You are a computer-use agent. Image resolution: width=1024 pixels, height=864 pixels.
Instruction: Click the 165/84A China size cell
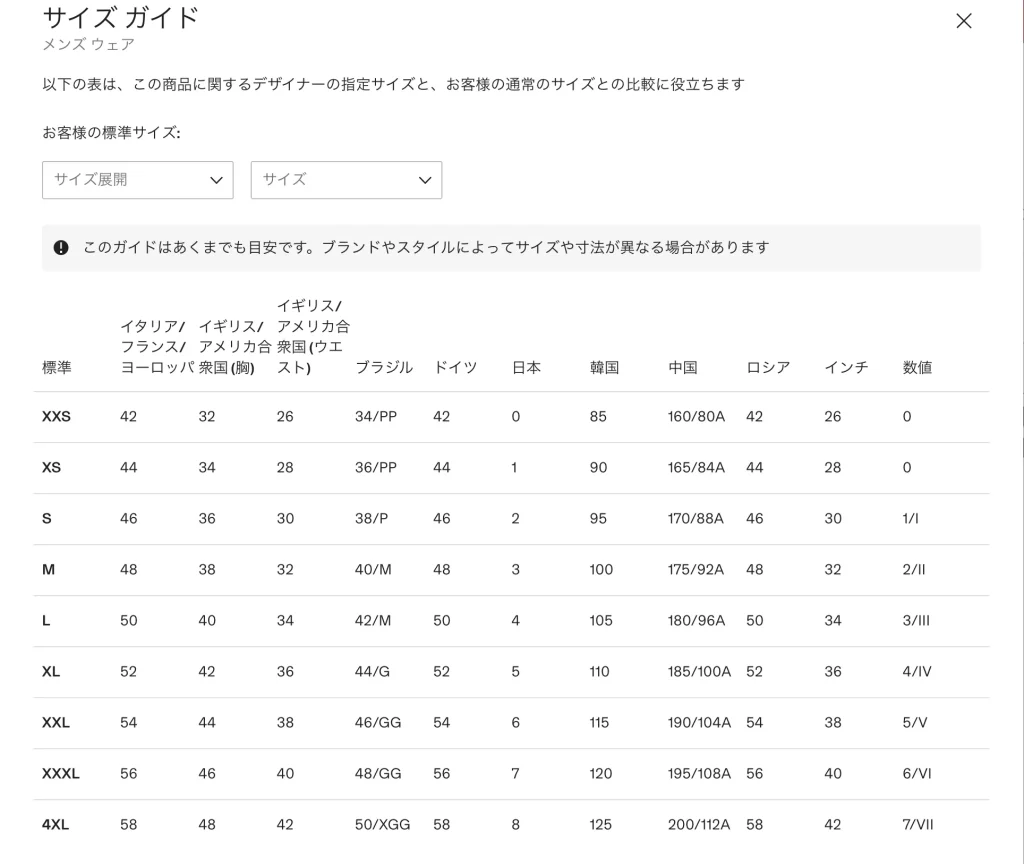tap(696, 468)
